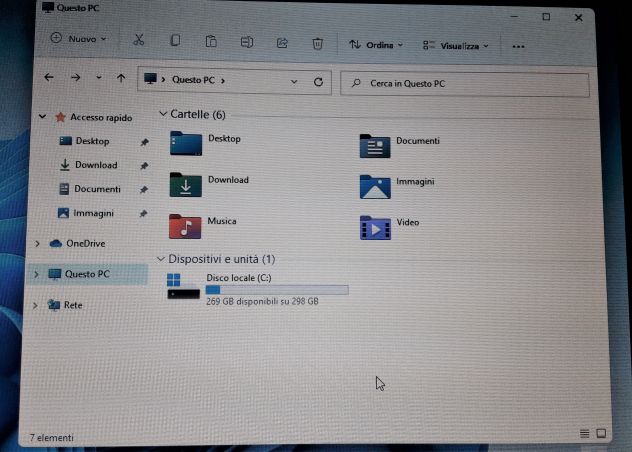Click pin icon next to sidebar Documenti
632x452 pixels.
[143, 190]
